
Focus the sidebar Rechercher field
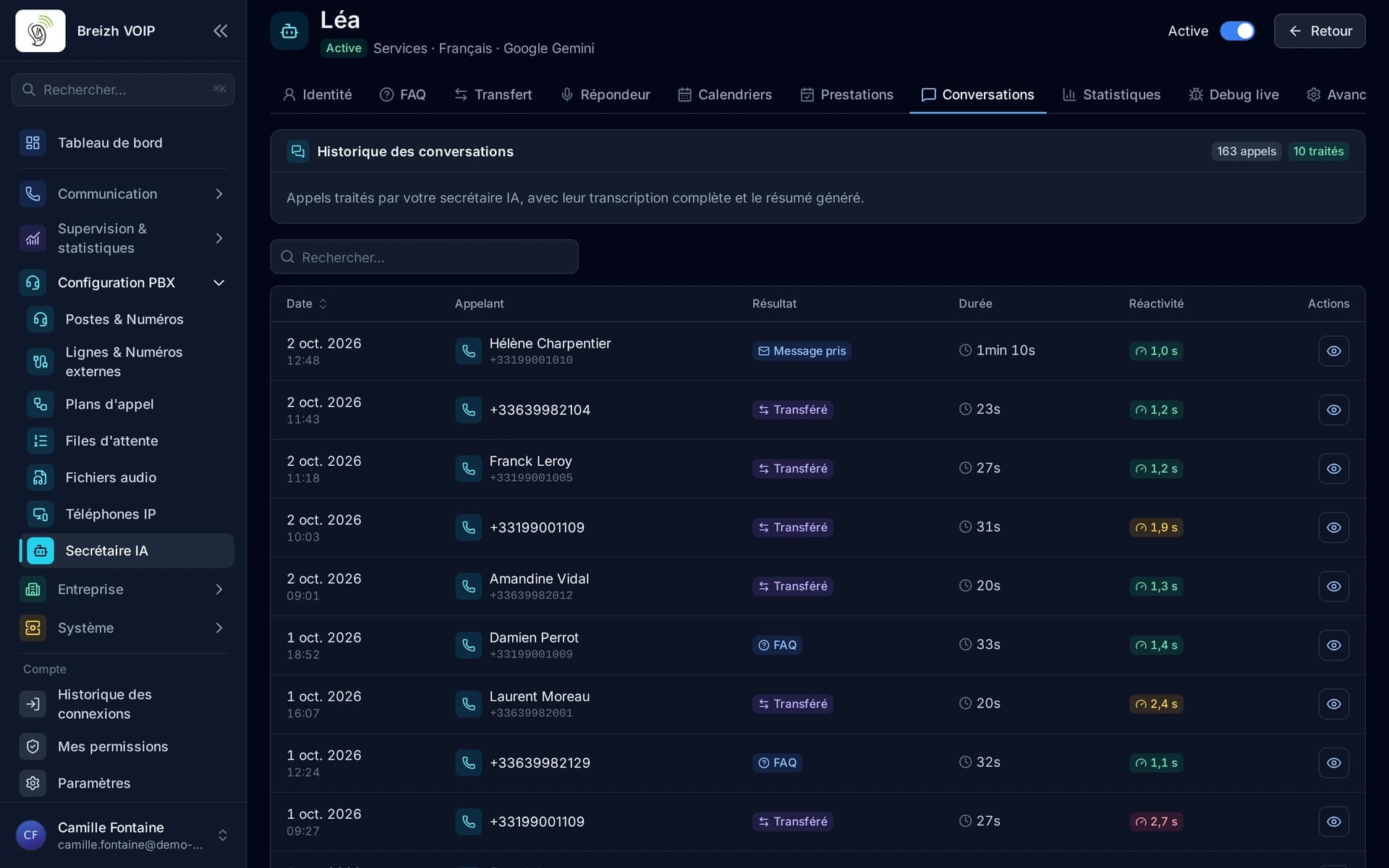click(123, 90)
